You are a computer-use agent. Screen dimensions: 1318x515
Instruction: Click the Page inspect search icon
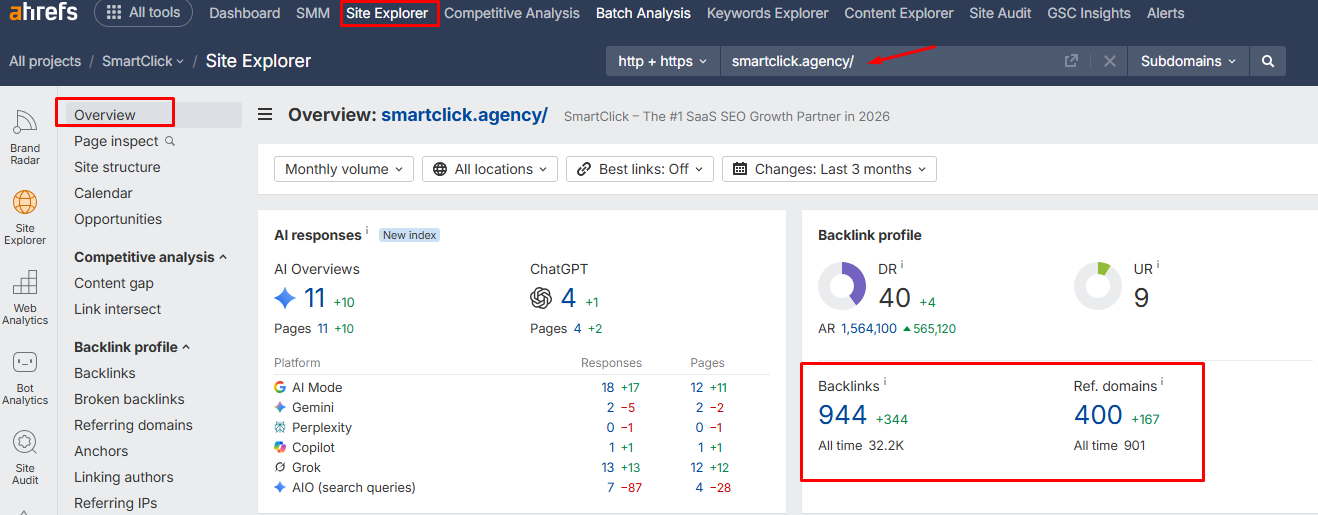[170, 141]
